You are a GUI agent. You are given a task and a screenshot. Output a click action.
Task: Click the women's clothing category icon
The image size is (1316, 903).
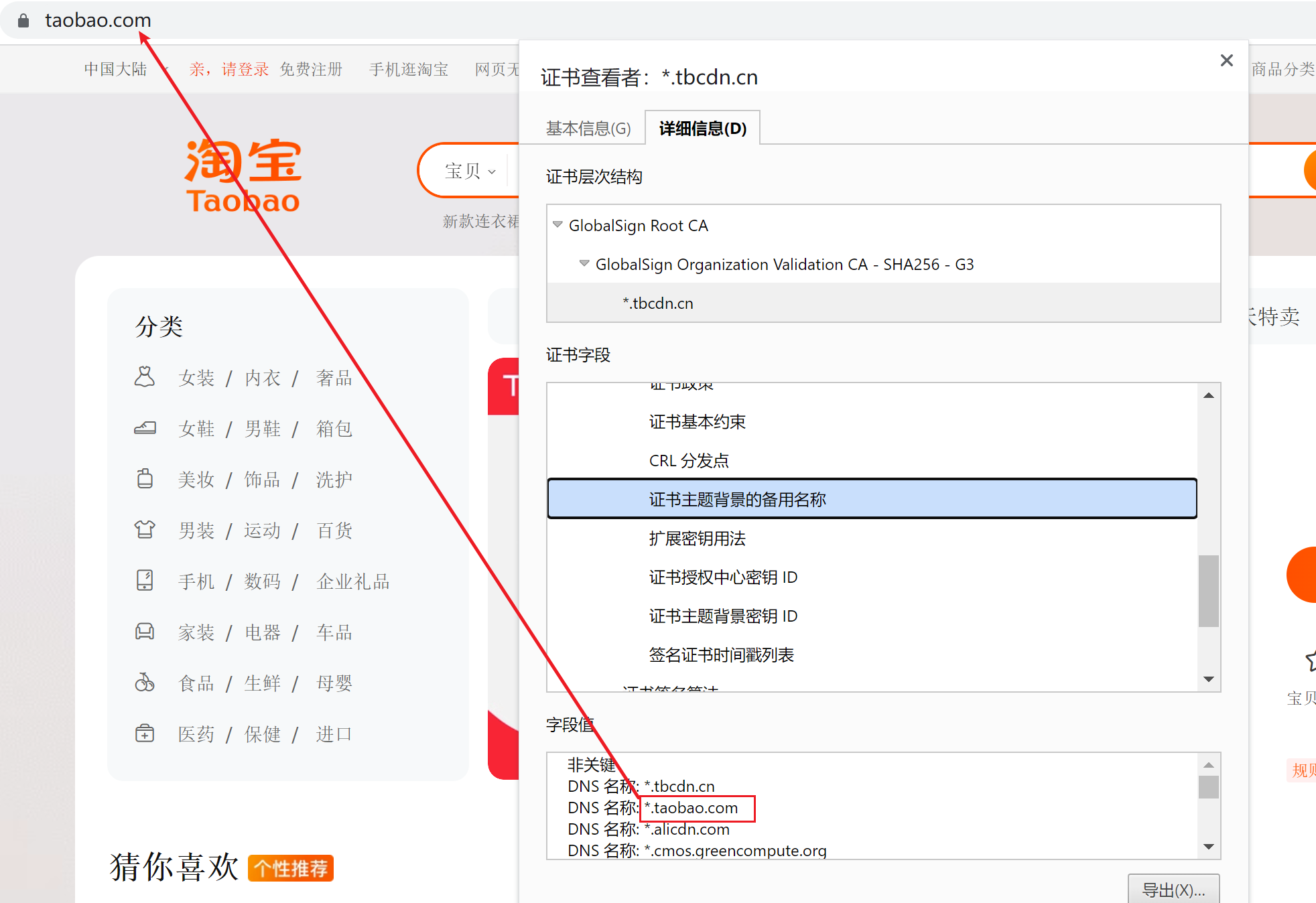click(x=145, y=377)
